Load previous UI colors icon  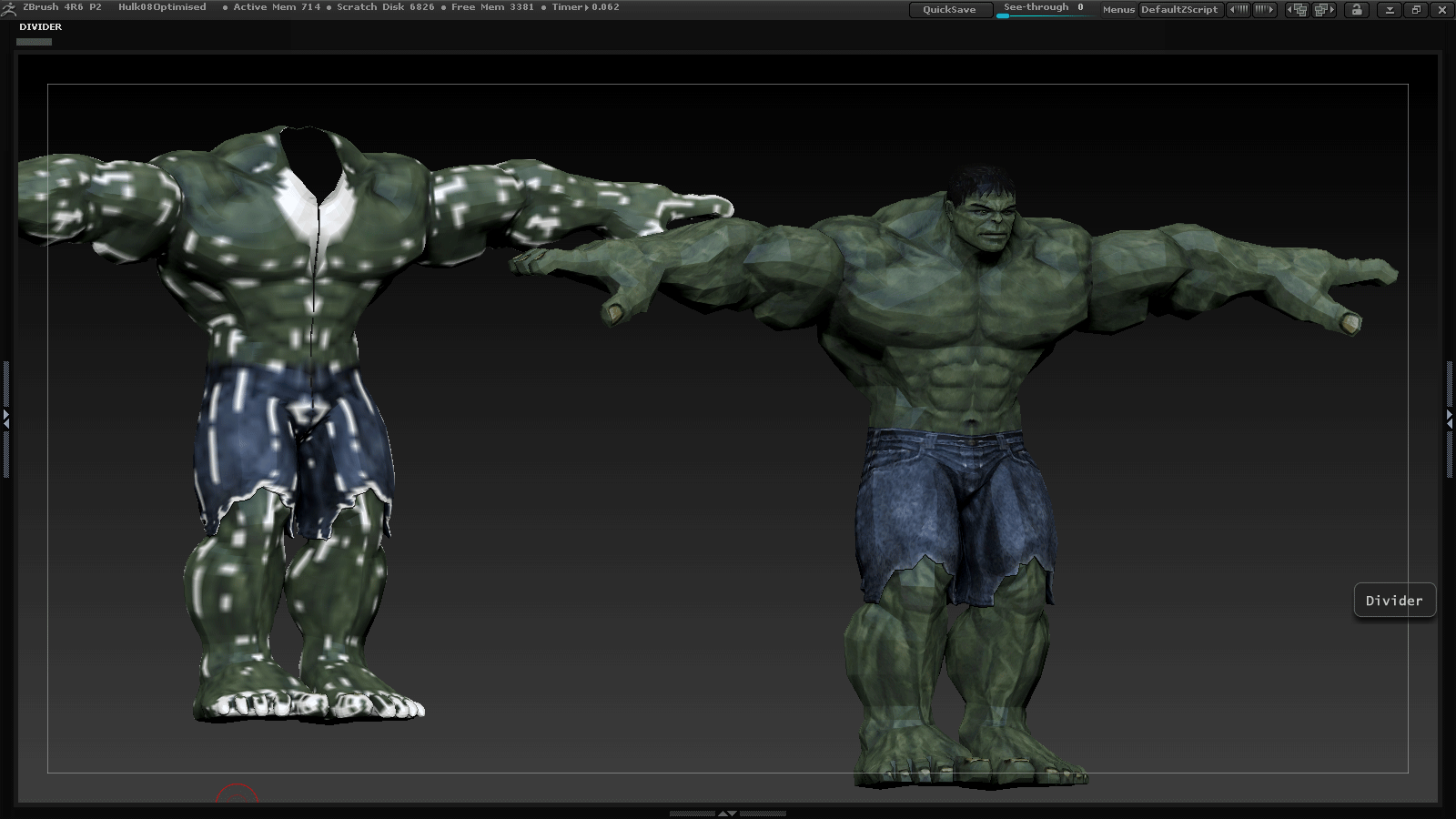click(x=1239, y=9)
